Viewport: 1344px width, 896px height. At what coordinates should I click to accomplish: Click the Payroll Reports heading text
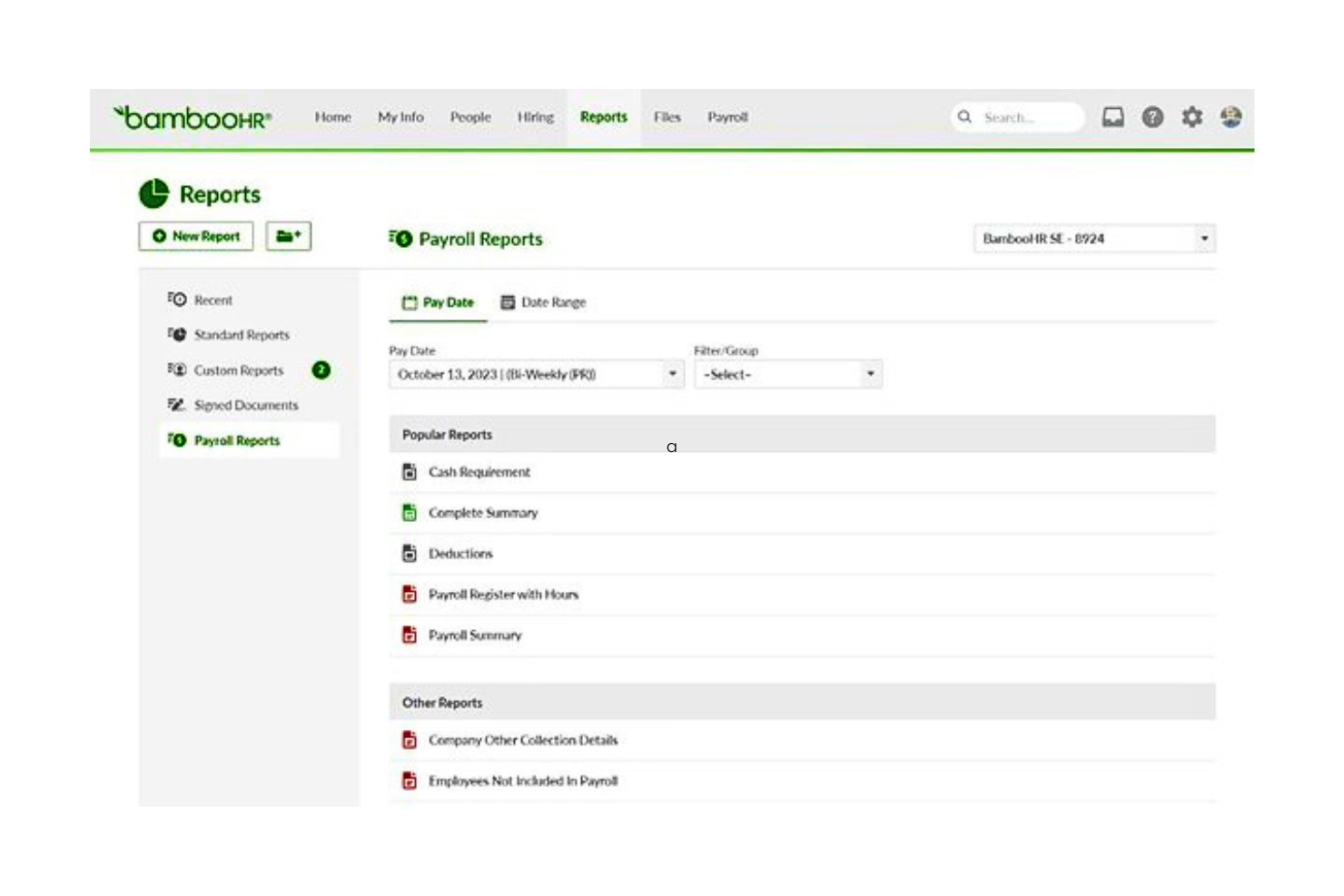(480, 239)
